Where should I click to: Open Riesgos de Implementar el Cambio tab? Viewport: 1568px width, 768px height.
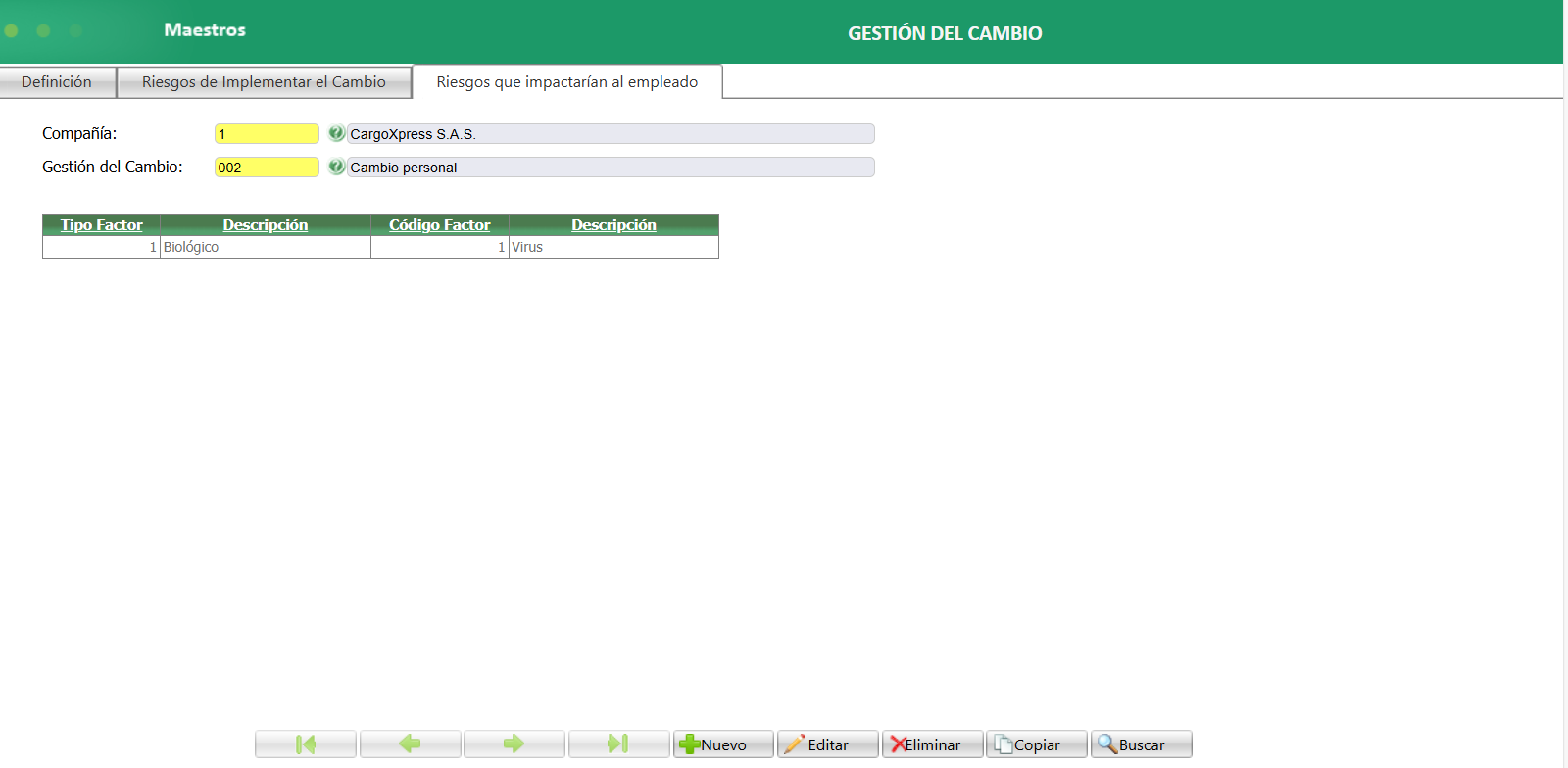click(264, 82)
